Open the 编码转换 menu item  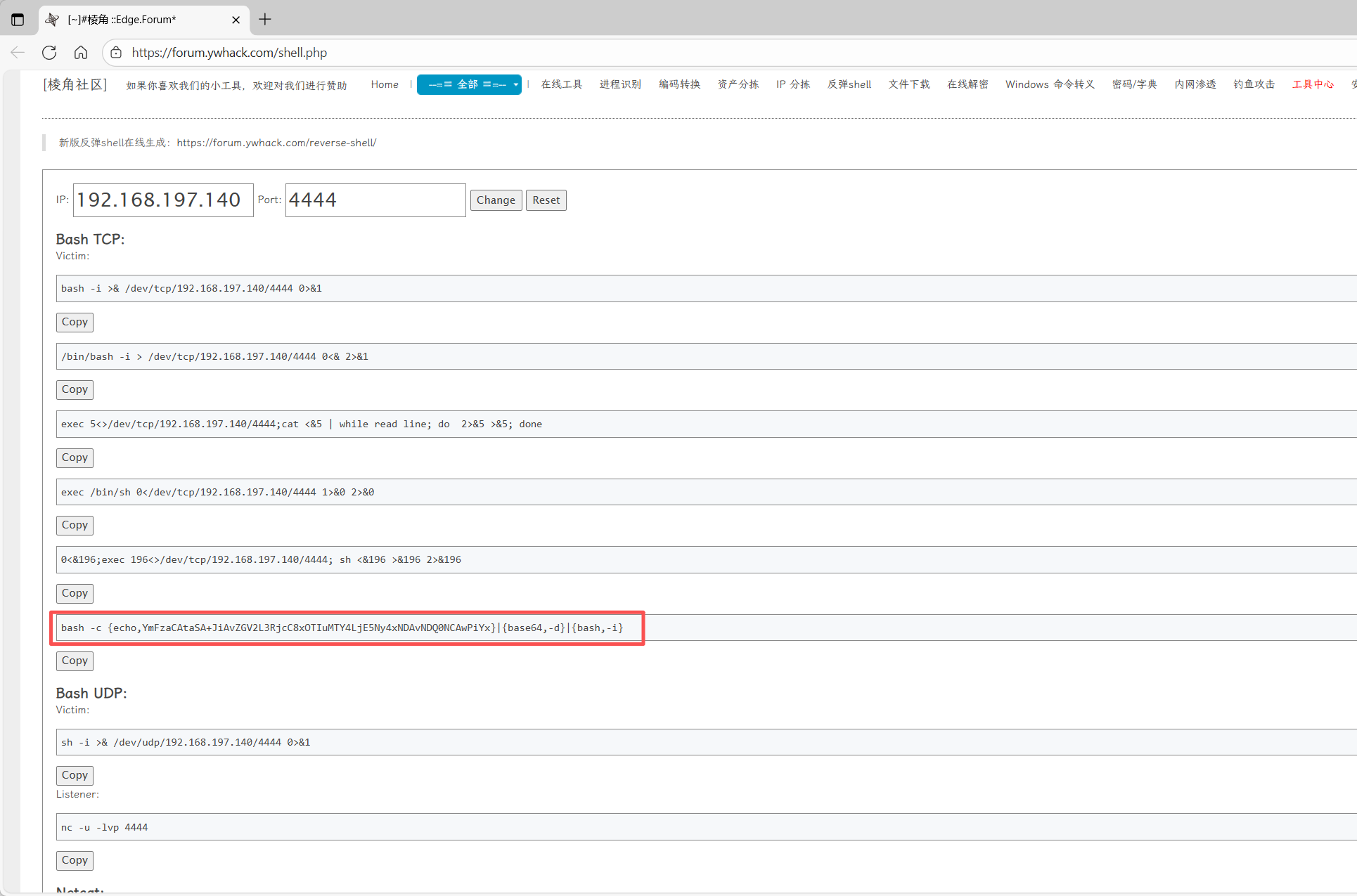(679, 84)
